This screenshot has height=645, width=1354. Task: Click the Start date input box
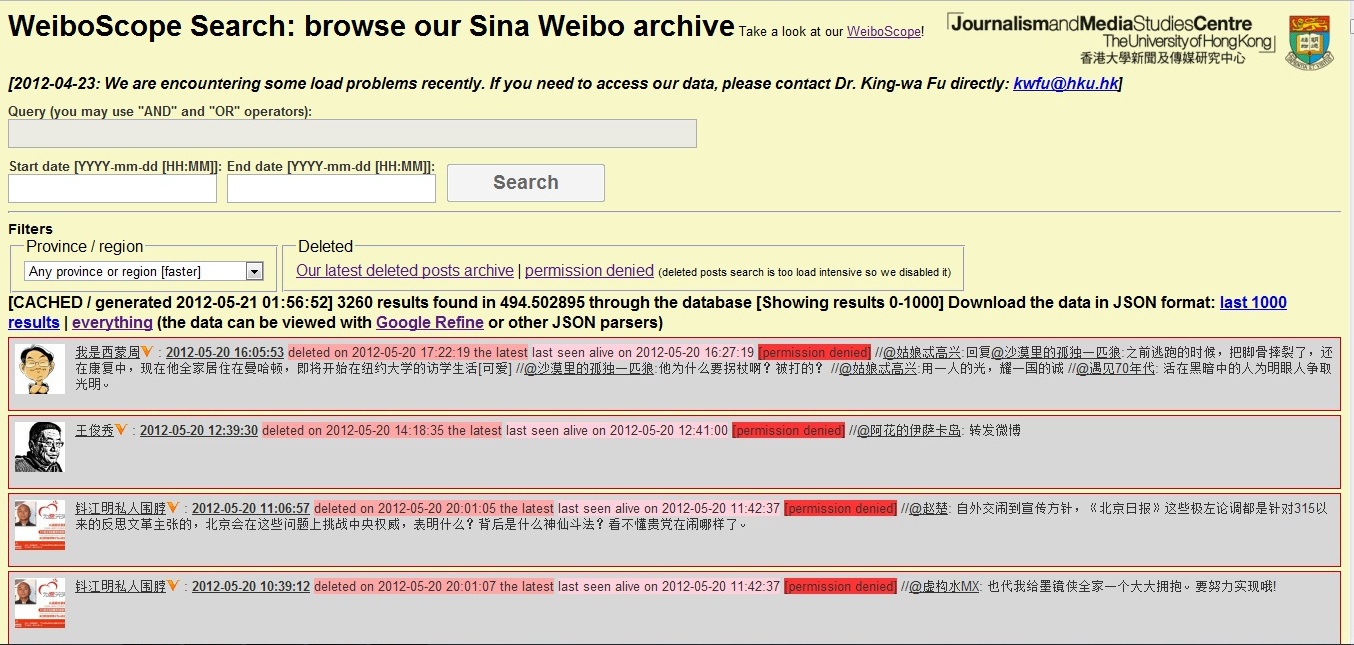click(x=113, y=188)
